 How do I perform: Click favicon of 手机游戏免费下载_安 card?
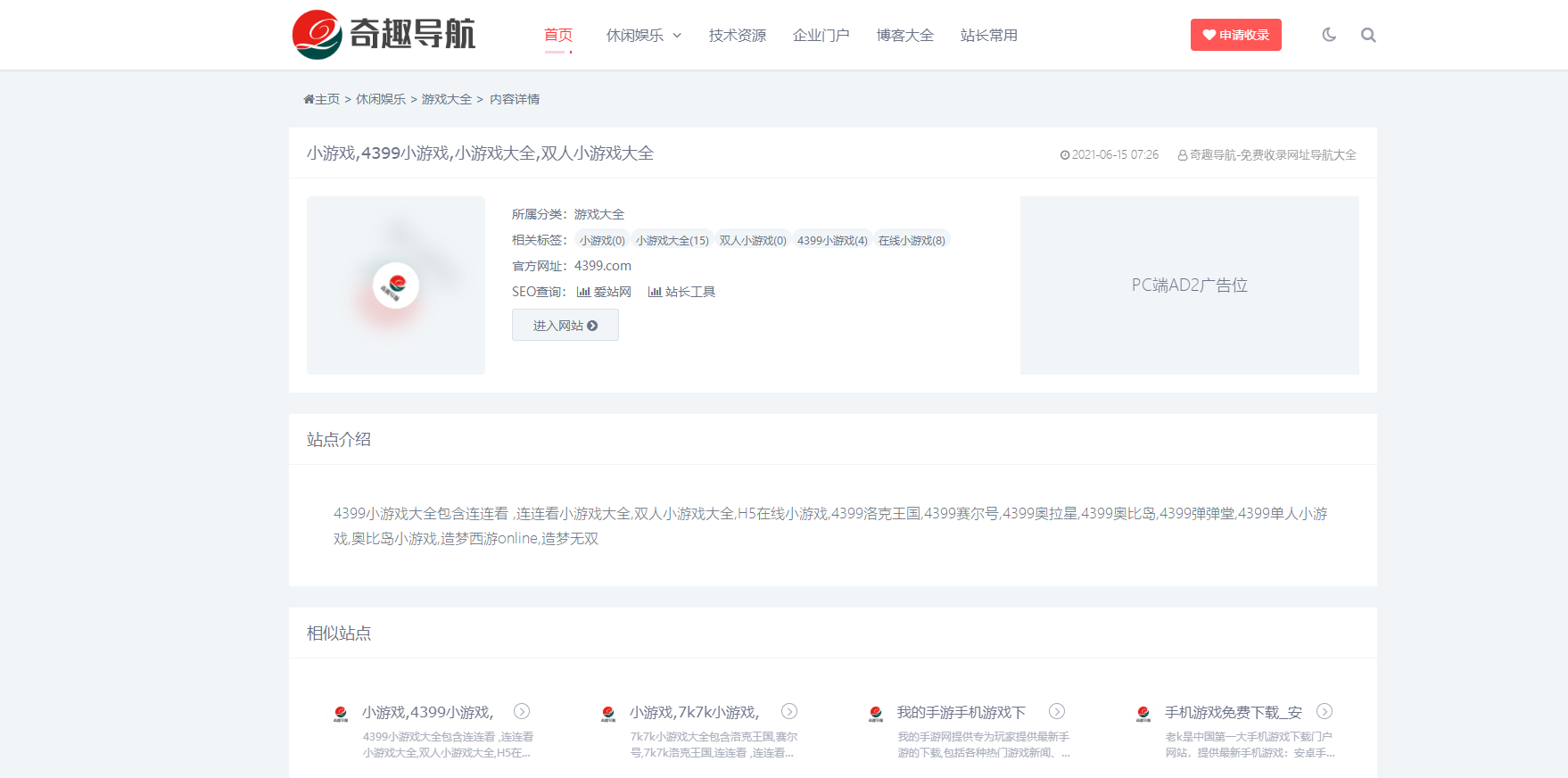click(x=1143, y=713)
